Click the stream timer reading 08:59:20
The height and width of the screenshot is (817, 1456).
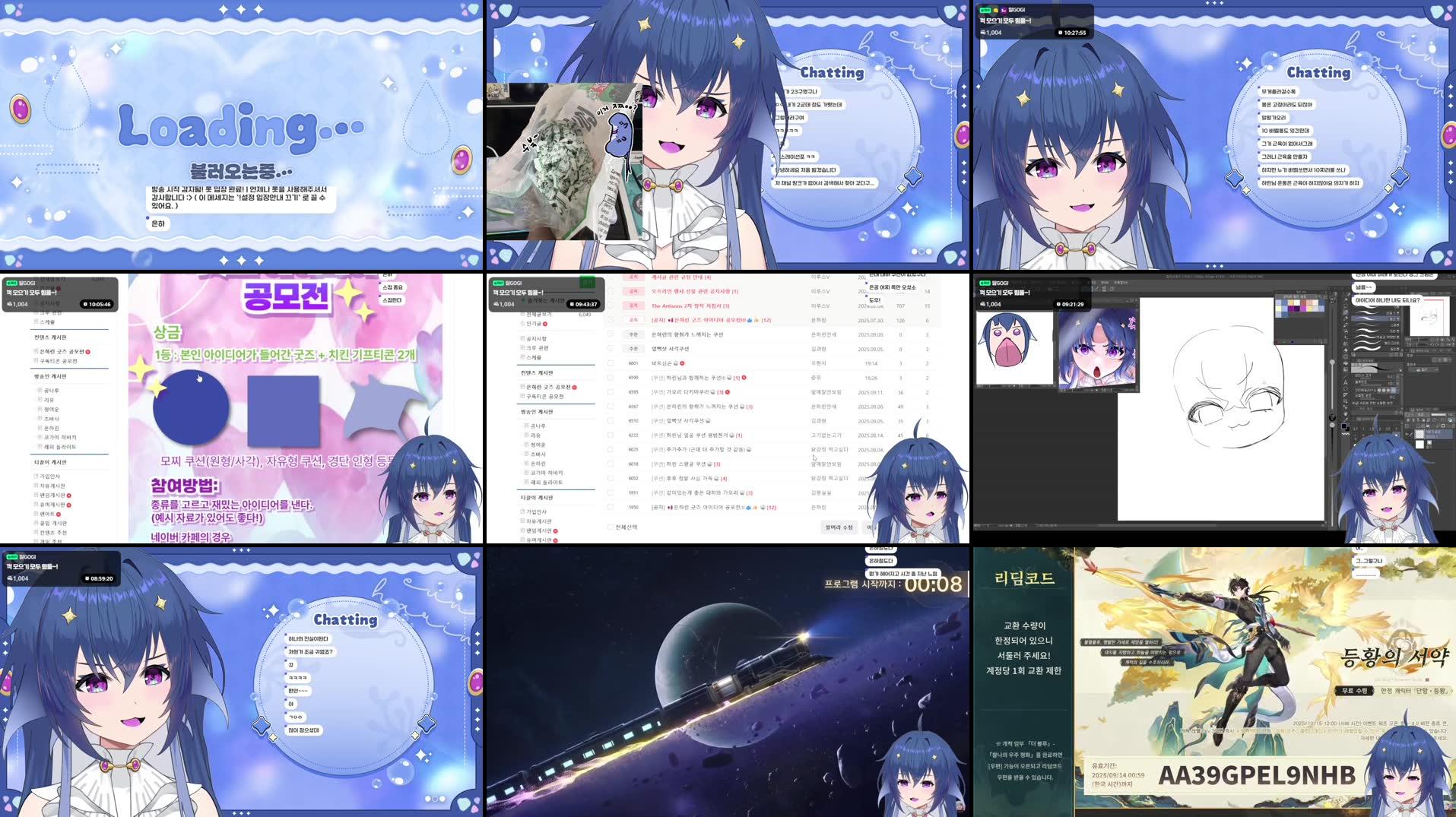[x=100, y=578]
